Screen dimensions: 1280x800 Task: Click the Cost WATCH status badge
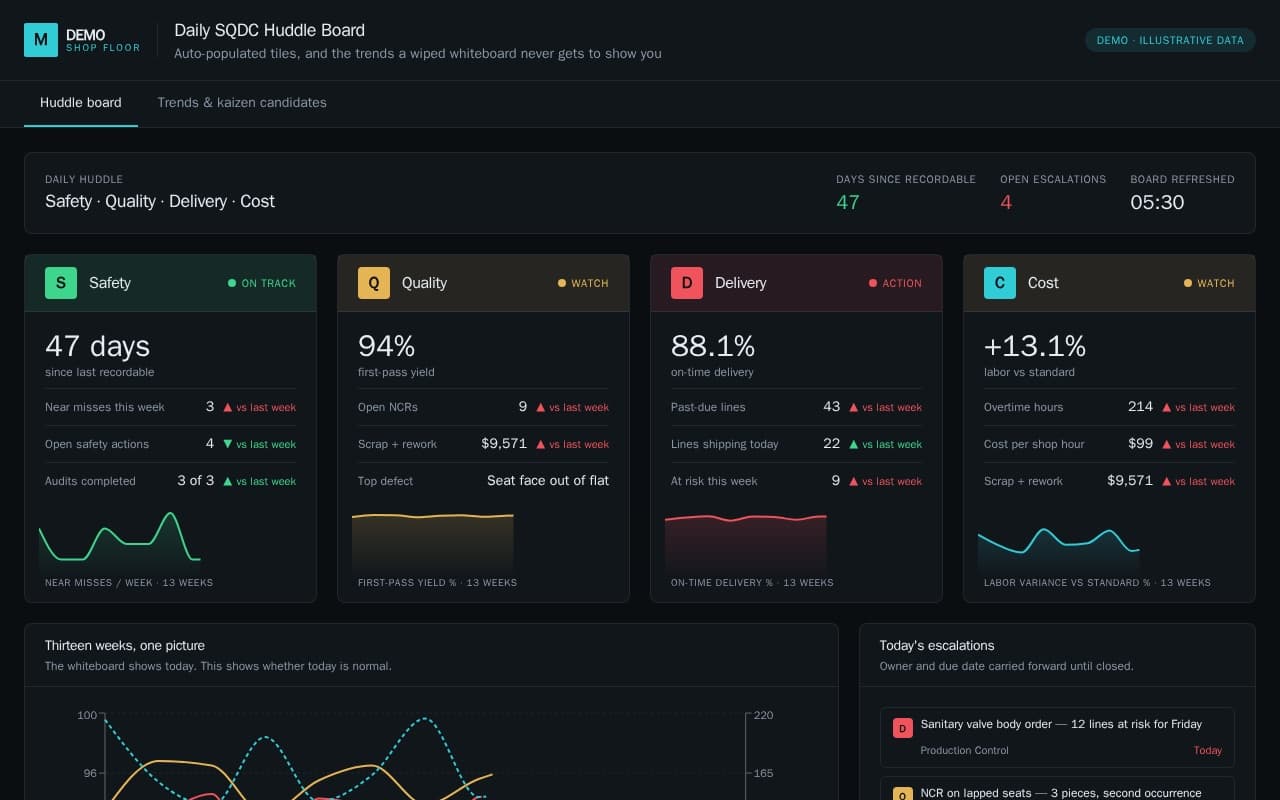(x=1209, y=283)
